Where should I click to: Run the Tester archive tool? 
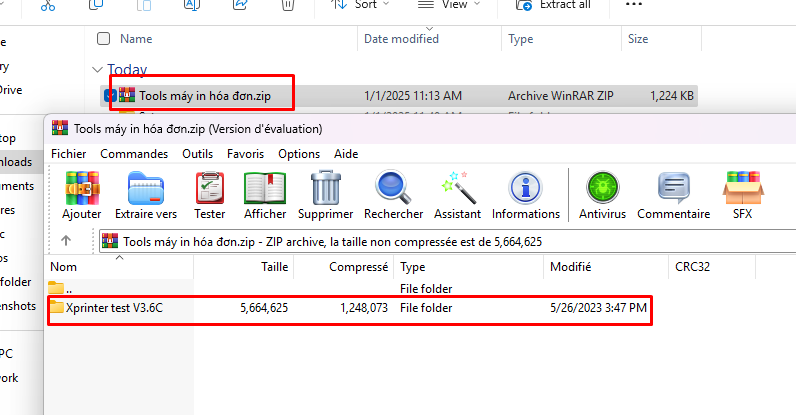209,190
